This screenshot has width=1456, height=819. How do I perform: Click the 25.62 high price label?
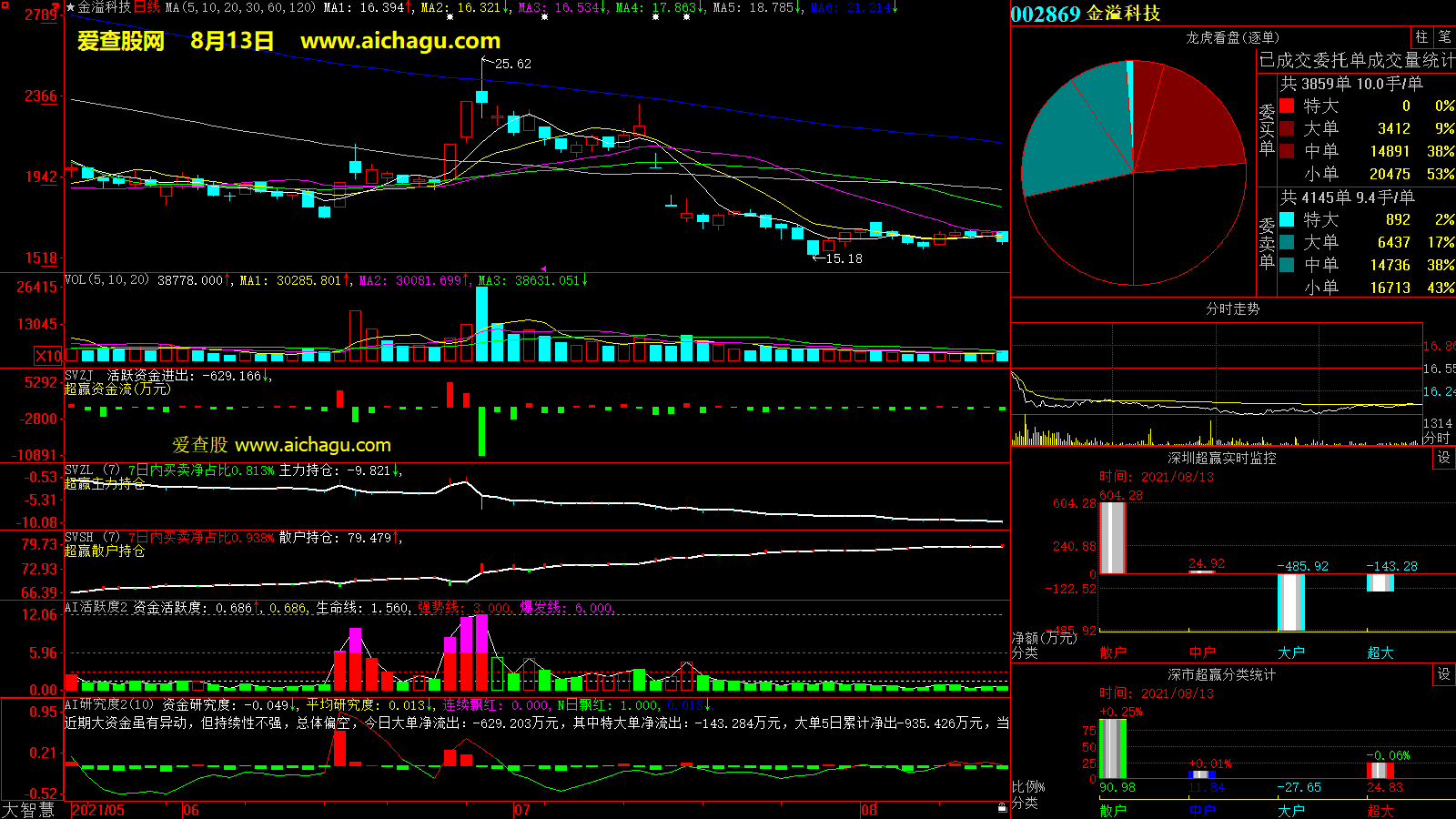pyautogui.click(x=512, y=64)
